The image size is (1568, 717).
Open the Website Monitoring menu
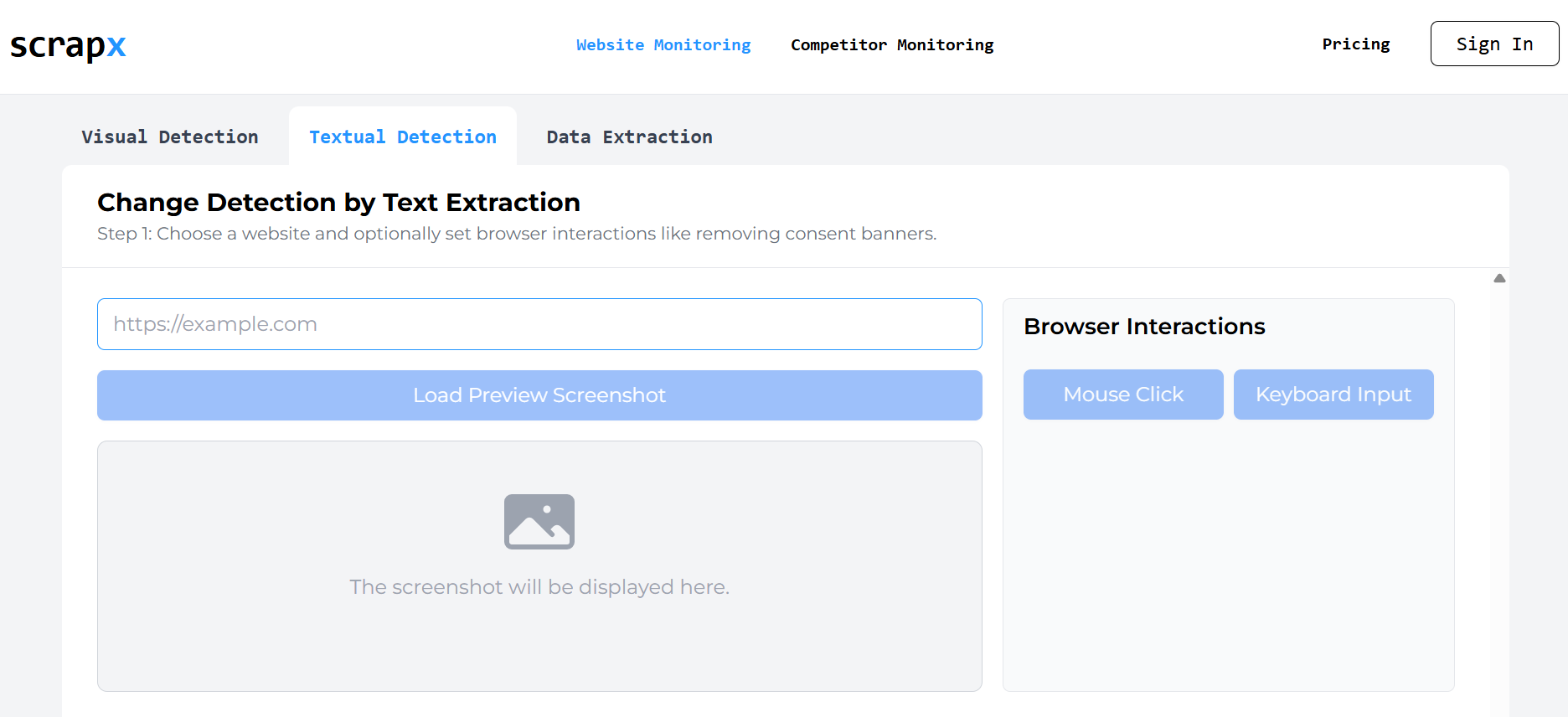[663, 45]
